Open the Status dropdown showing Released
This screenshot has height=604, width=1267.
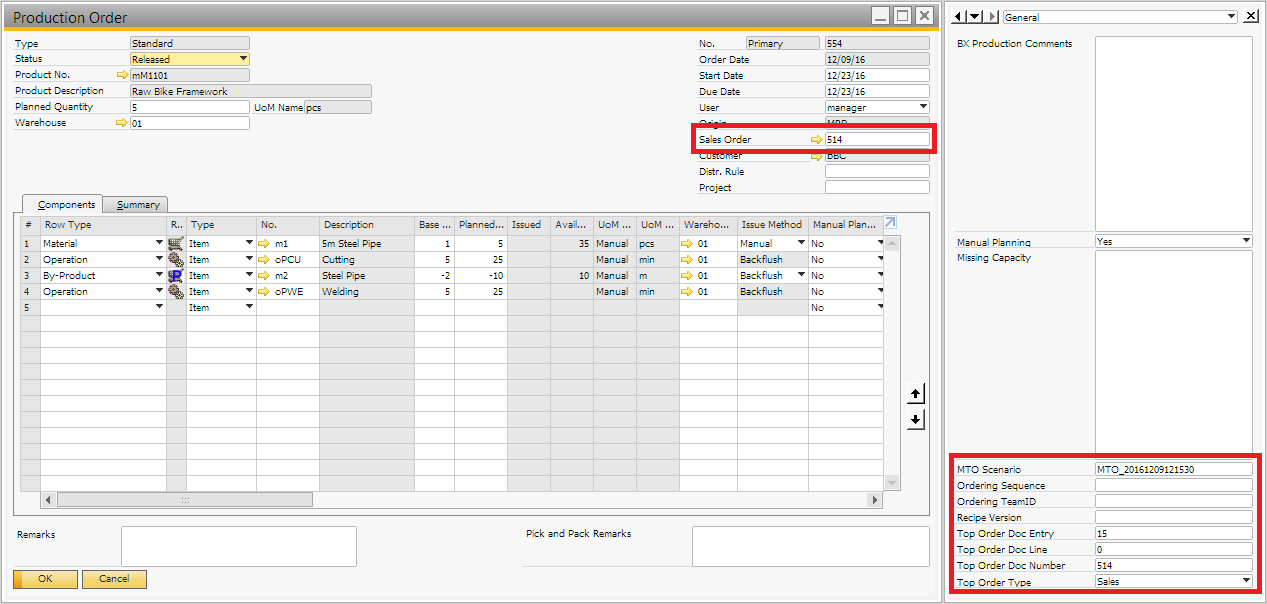(x=243, y=60)
